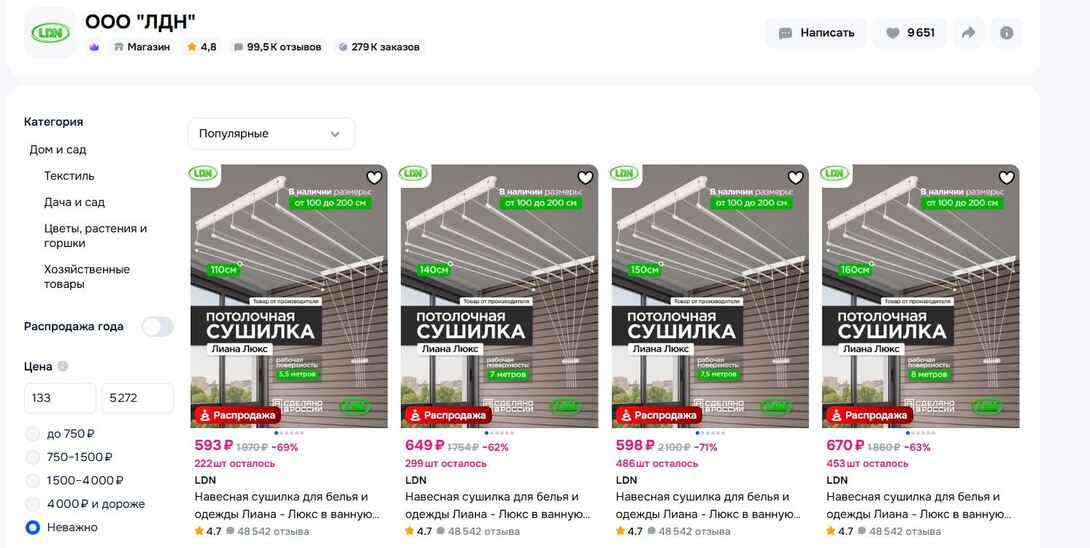Follow the store with the 9651 heart button
The width and height of the screenshot is (1090, 548).
click(909, 33)
